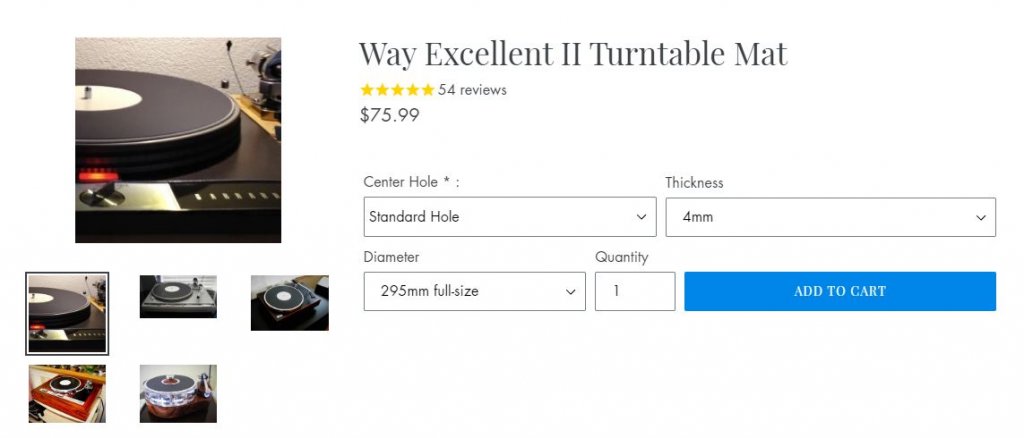
Task: Click the $75.99 price text
Action: (x=389, y=115)
